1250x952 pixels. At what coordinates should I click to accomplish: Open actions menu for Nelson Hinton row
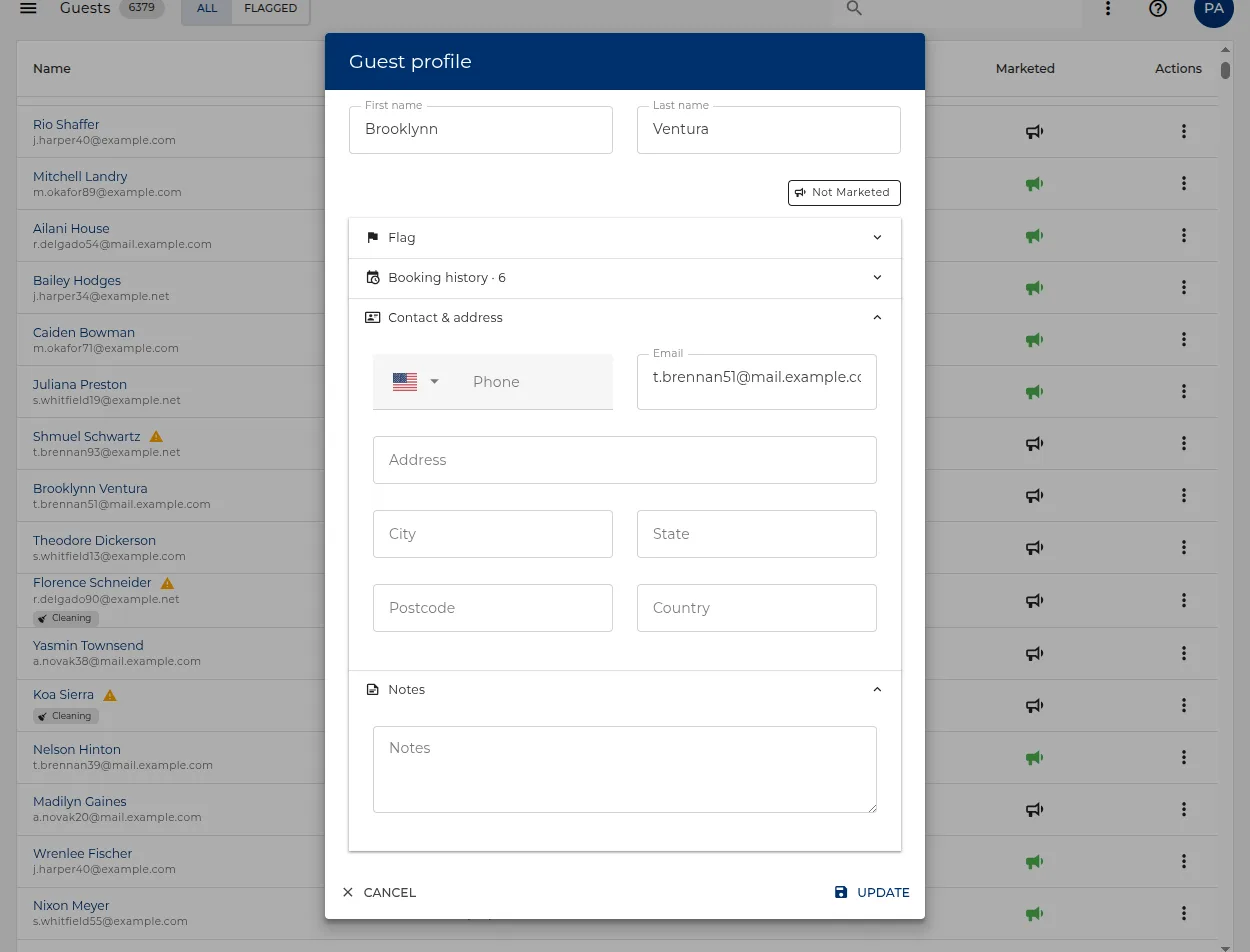(1184, 757)
